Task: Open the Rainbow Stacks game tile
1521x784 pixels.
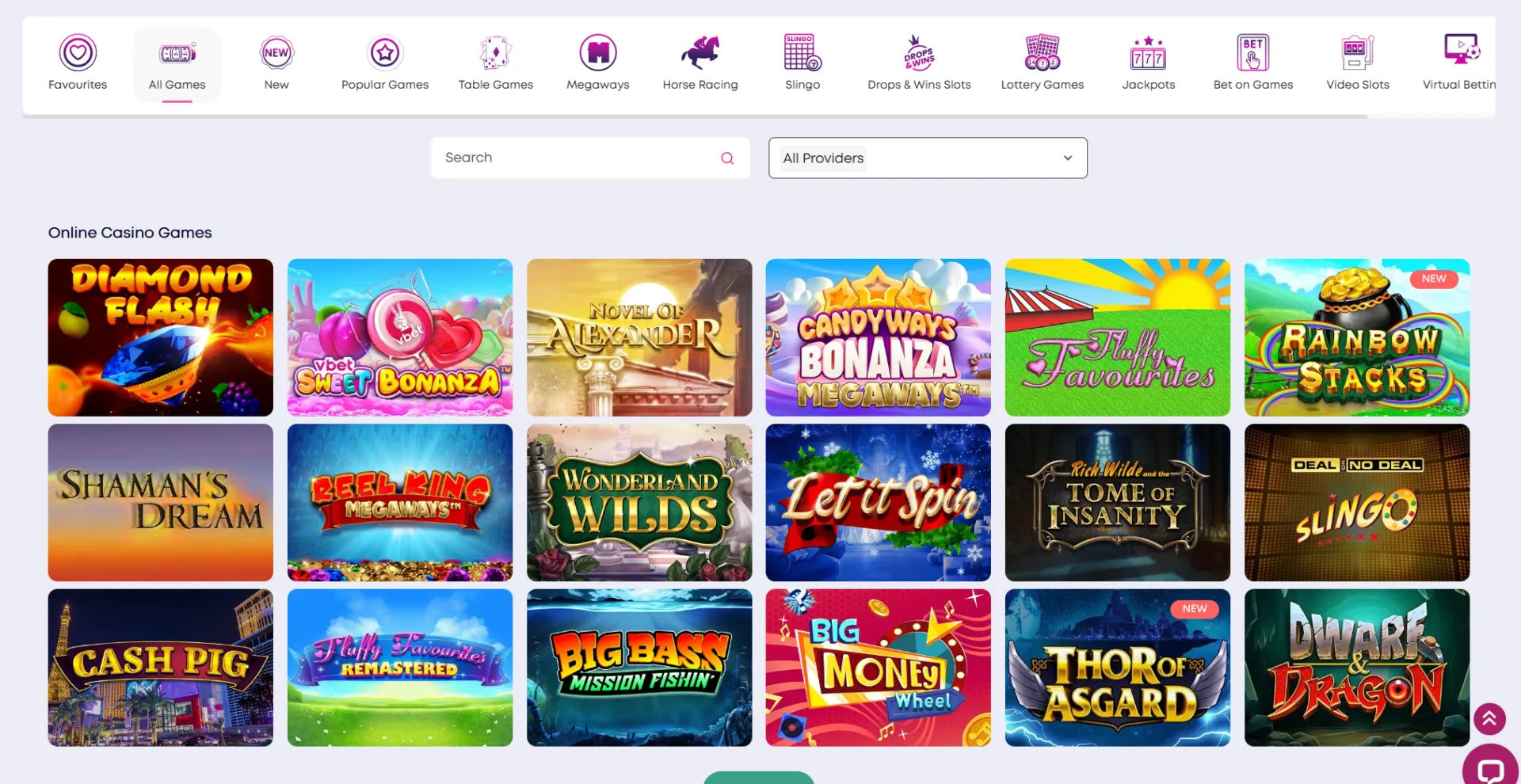Action: 1357,337
